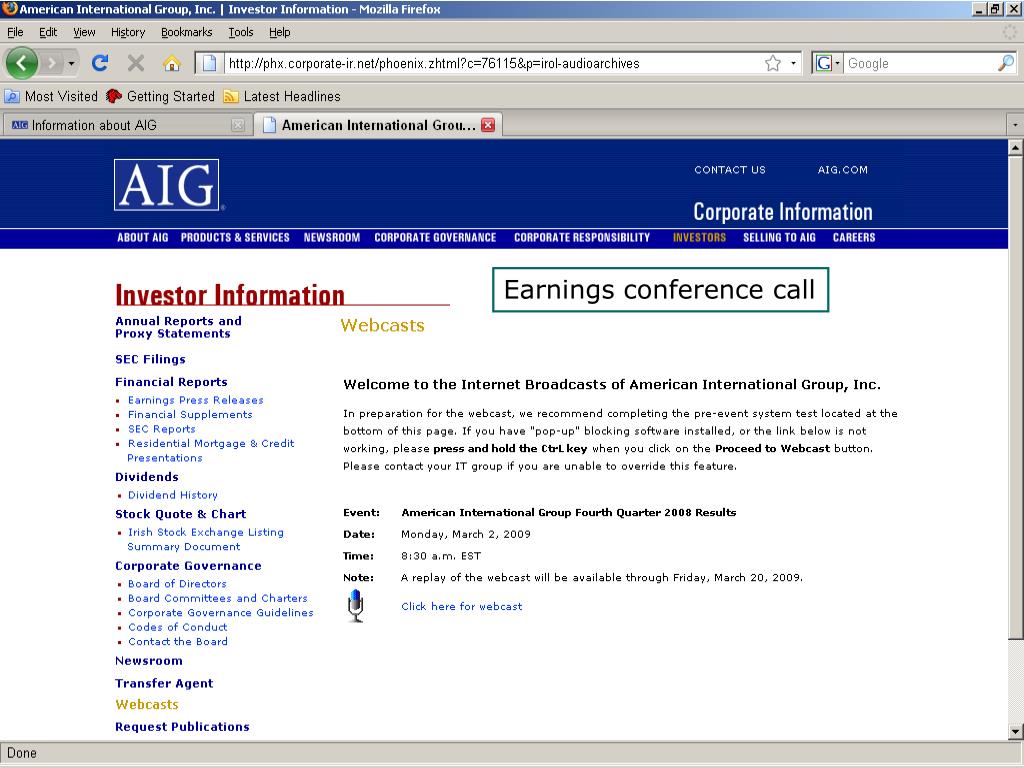Open Stock Quote & Chart link
This screenshot has width=1024, height=768.
180,514
